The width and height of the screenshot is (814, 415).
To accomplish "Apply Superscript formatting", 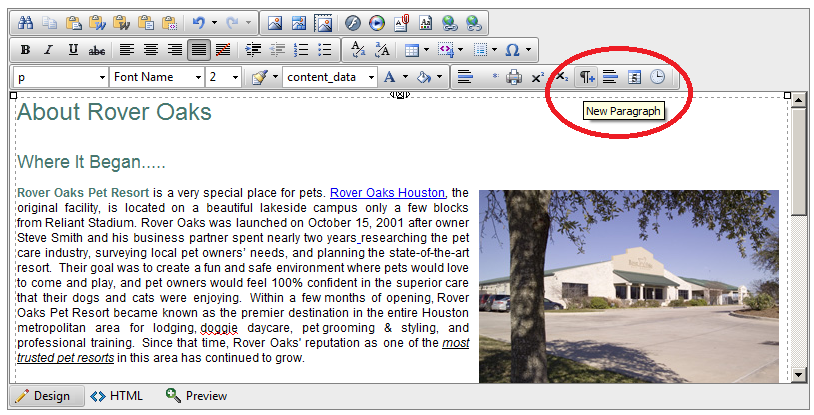I will [538, 77].
